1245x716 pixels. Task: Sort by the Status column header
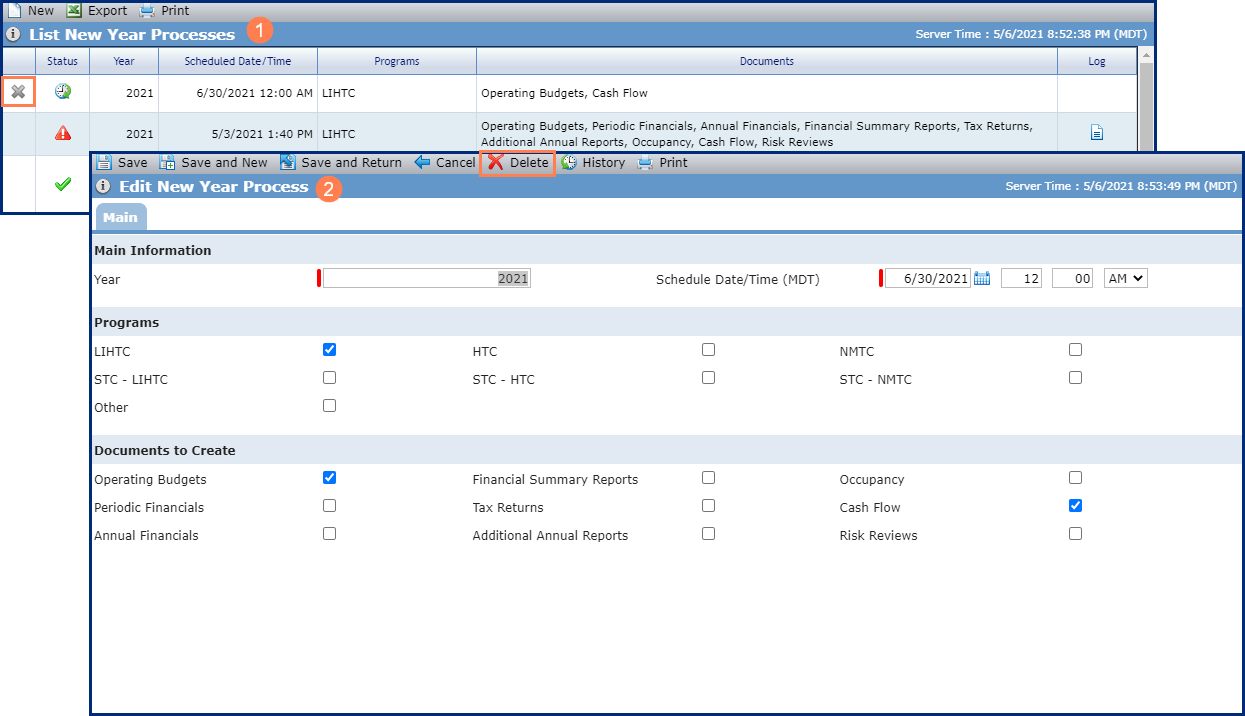[63, 61]
